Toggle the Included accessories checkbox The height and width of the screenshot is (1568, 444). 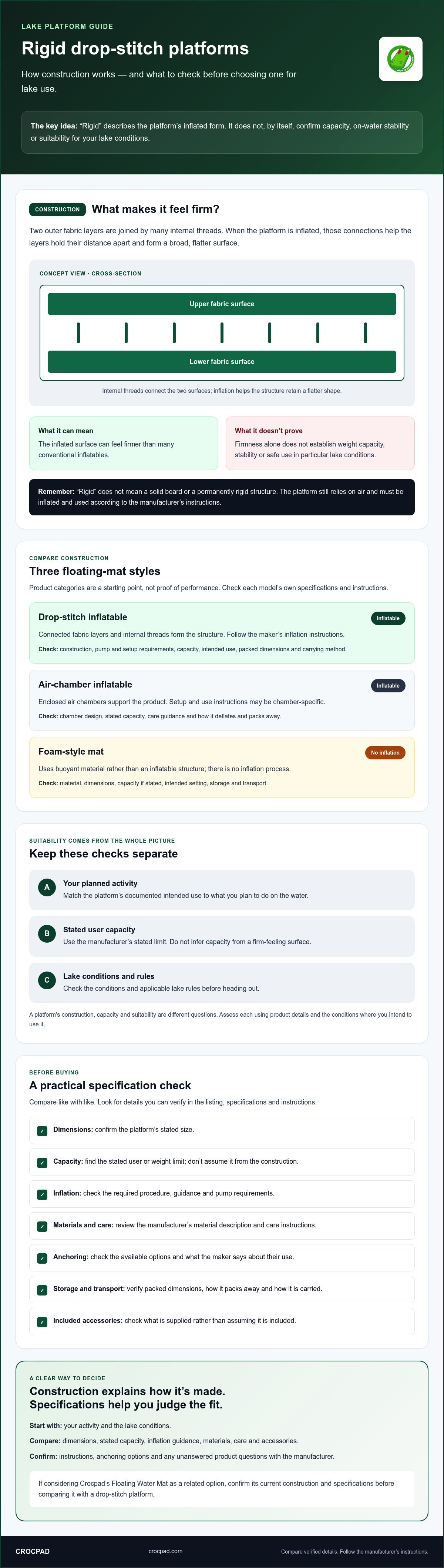pos(42,1322)
